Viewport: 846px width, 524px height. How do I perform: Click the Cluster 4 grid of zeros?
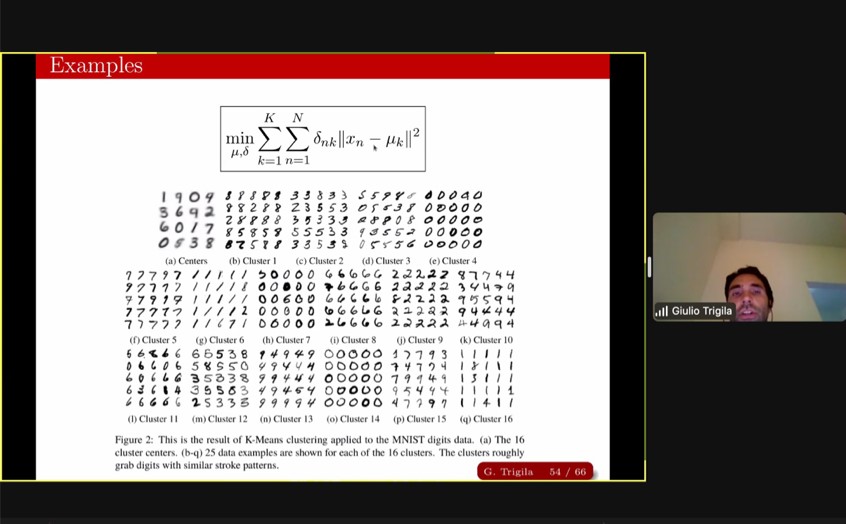click(453, 220)
